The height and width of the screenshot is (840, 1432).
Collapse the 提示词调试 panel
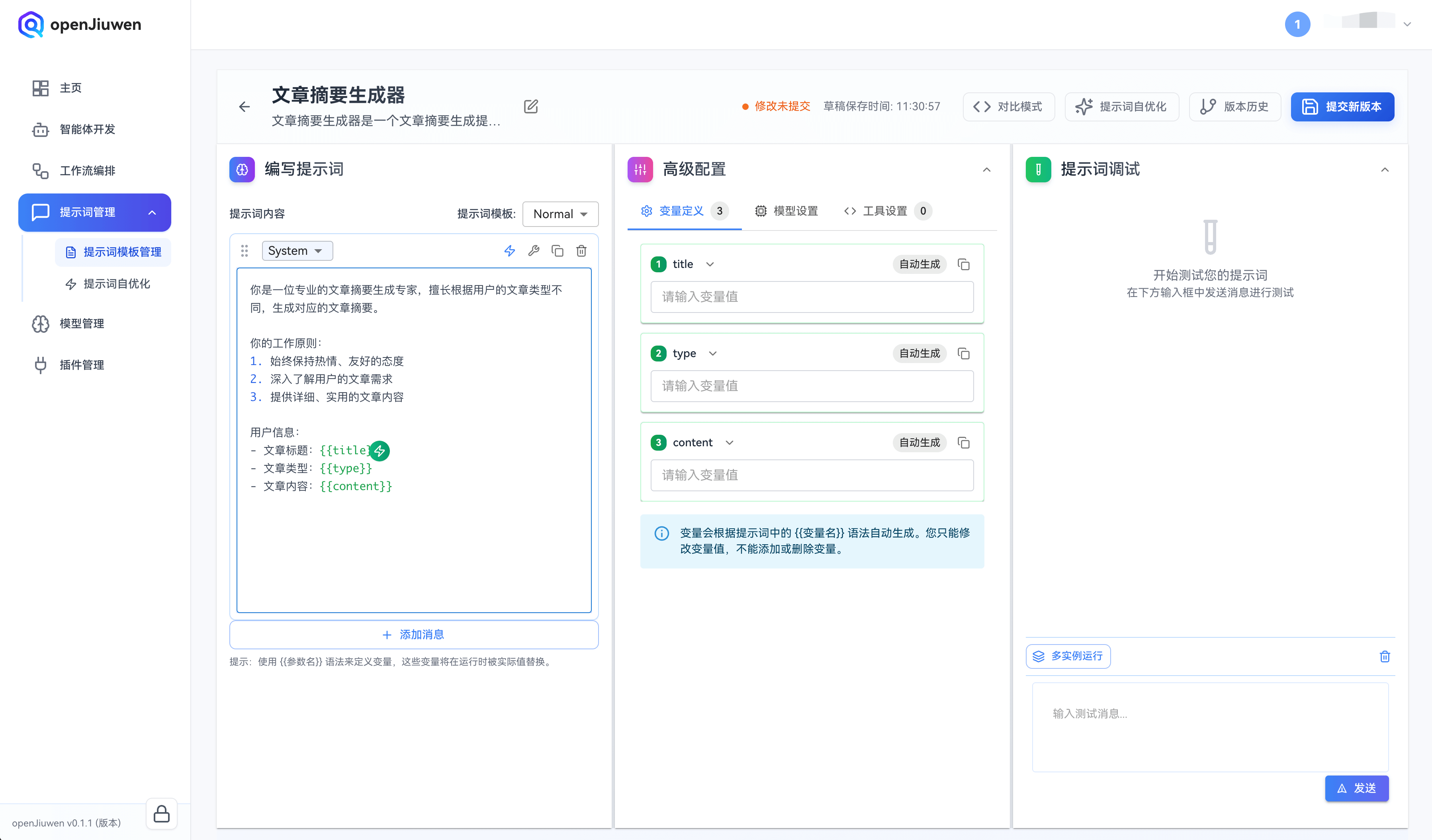click(1385, 170)
